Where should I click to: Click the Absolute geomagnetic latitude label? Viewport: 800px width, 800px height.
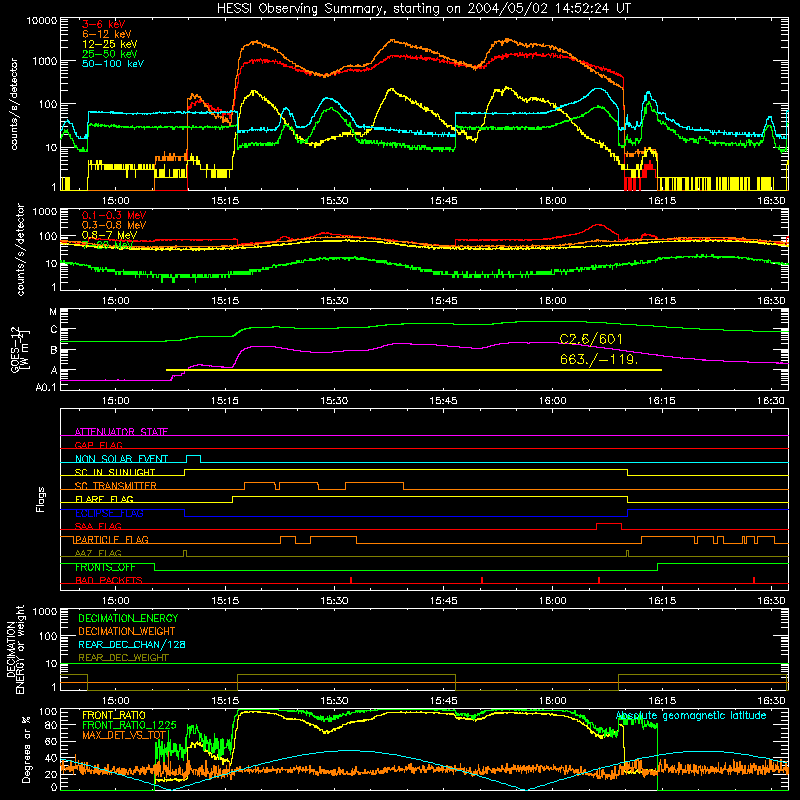coord(691,716)
